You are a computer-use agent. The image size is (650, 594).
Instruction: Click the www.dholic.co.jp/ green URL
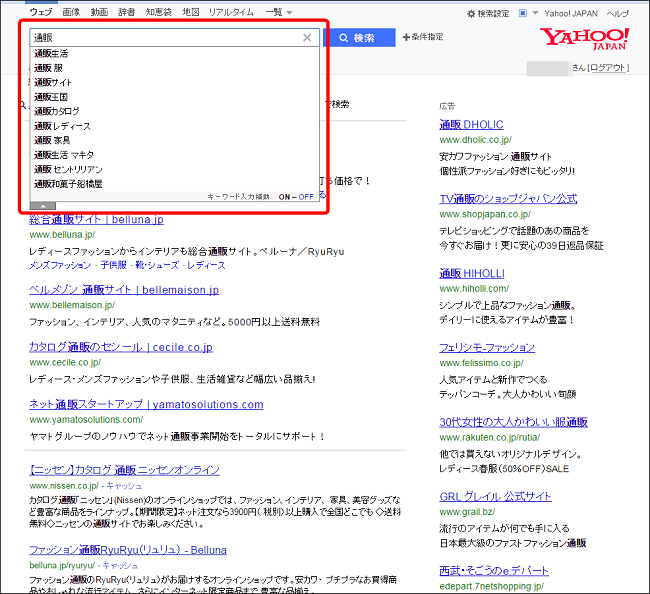pyautogui.click(x=475, y=140)
